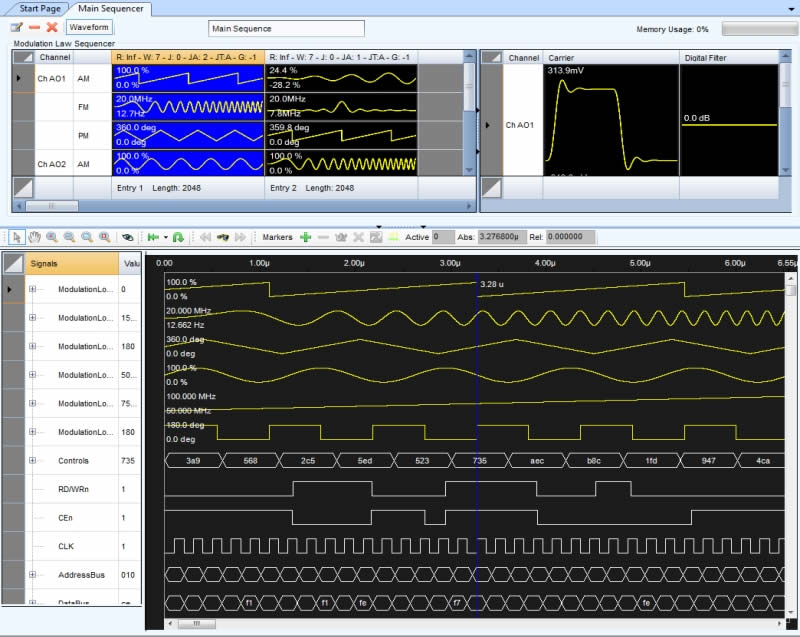
Task: Click the waveform horizontal scrollbar thumb
Action: (x=197, y=623)
